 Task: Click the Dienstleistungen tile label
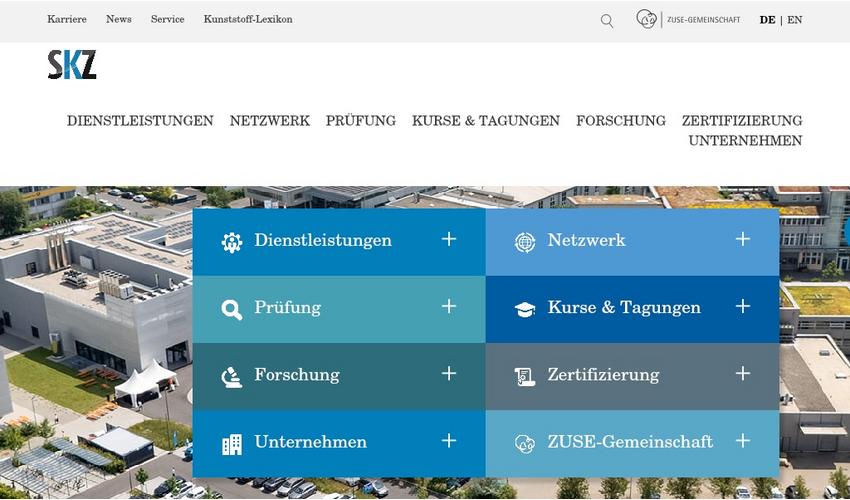323,240
